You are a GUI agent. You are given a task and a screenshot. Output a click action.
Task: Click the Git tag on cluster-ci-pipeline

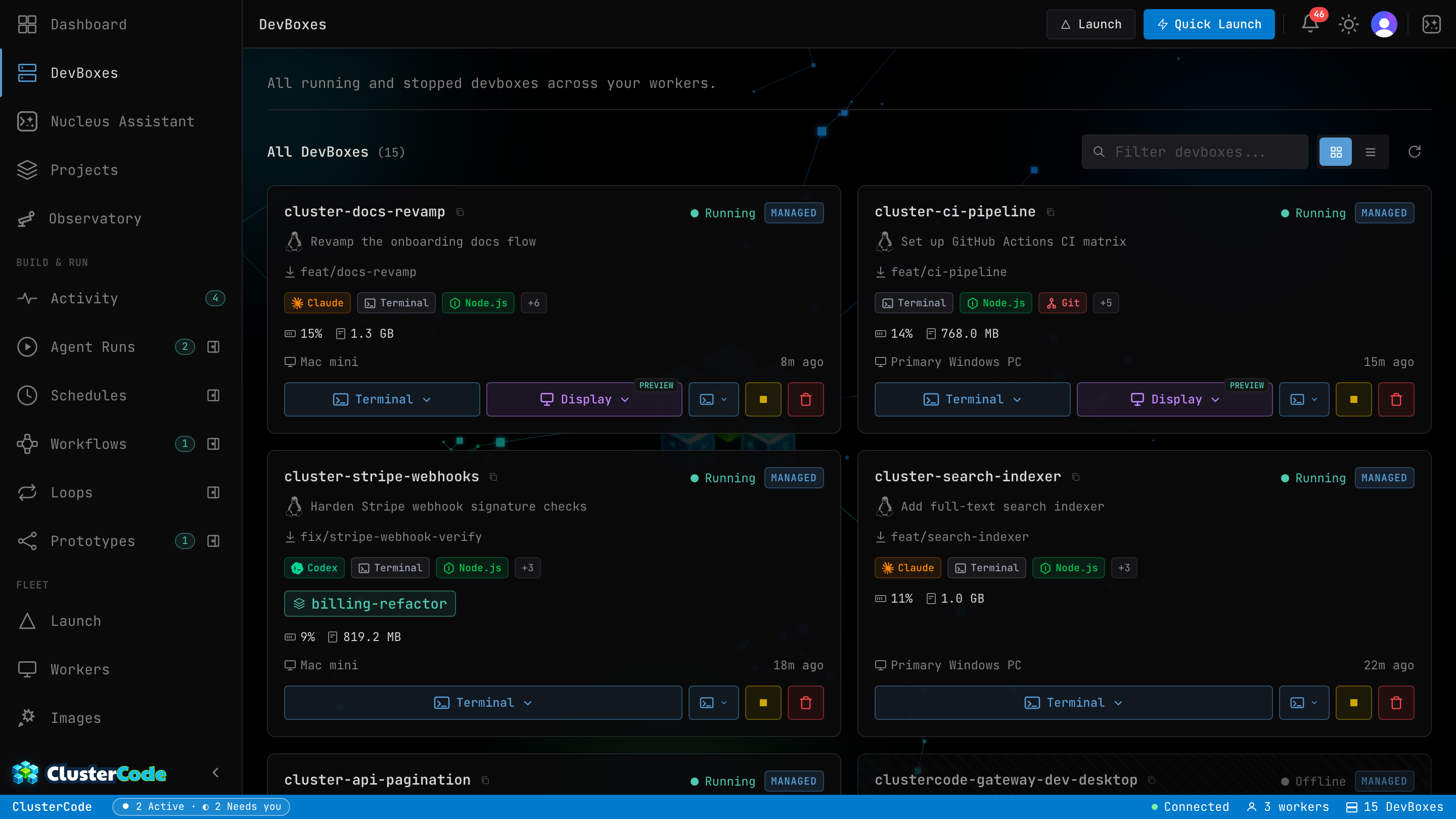(1063, 303)
